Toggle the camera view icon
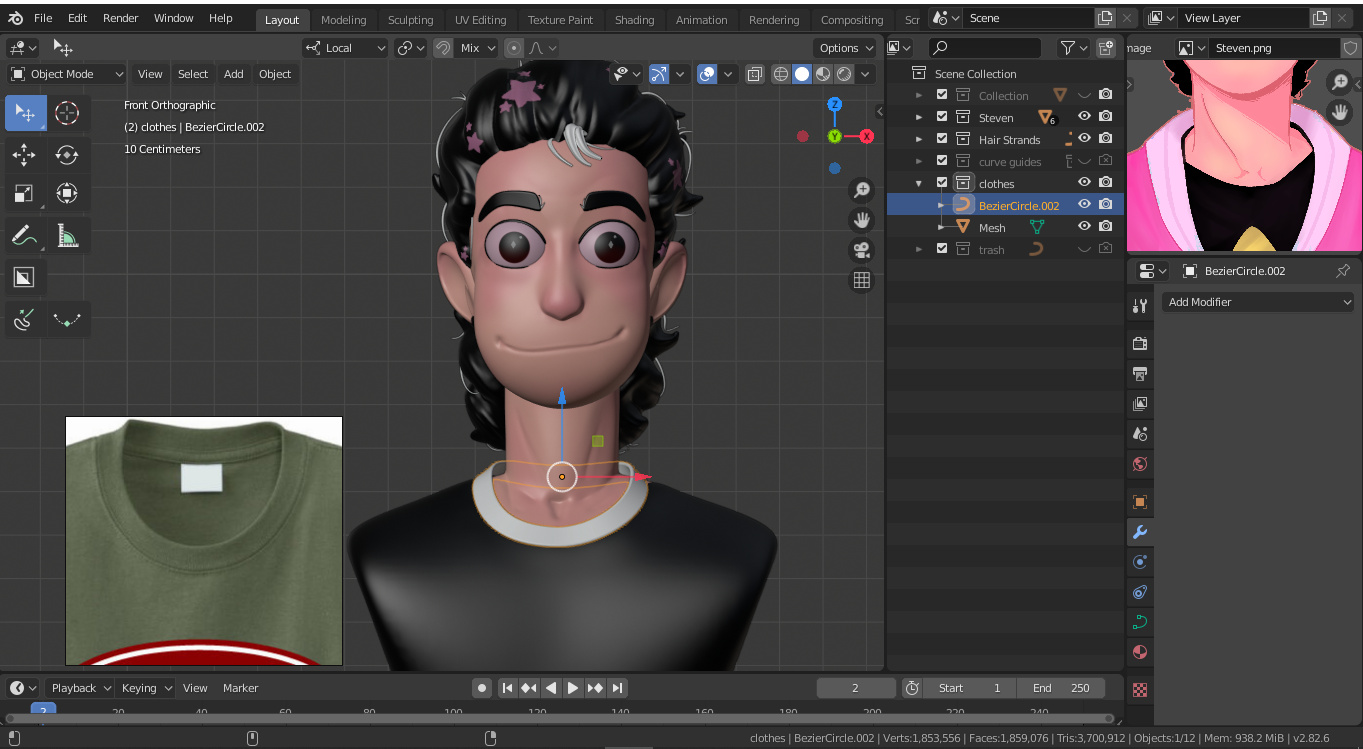The image size is (1363, 749). pyautogui.click(x=861, y=250)
